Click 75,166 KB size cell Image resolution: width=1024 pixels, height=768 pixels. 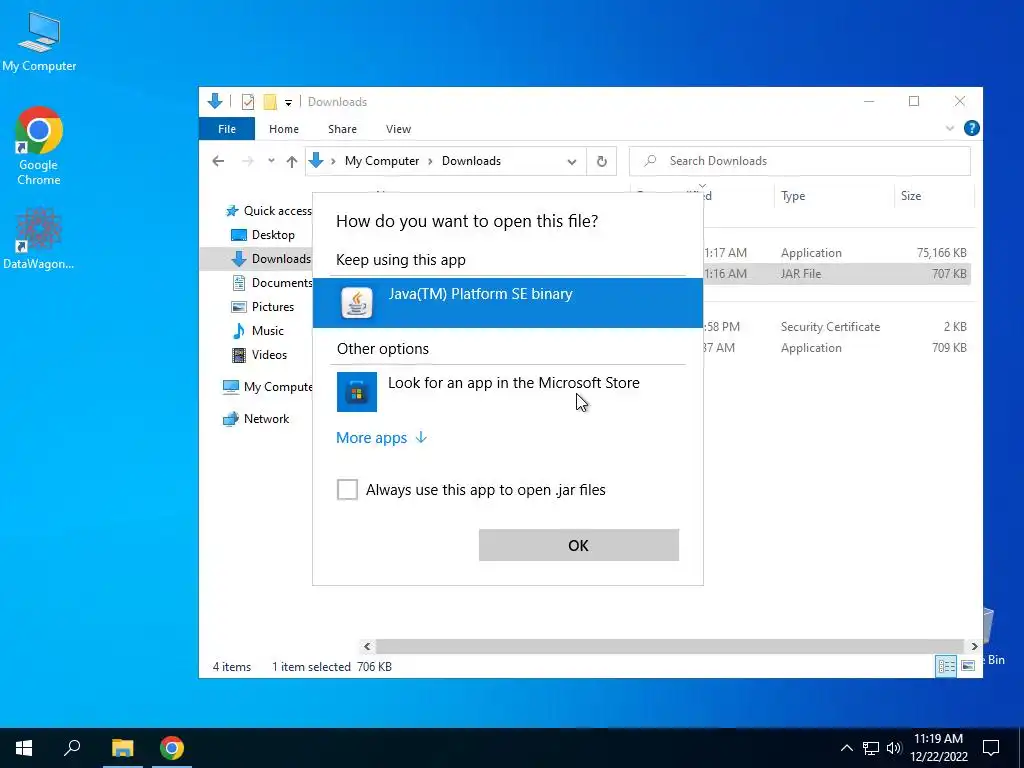(x=941, y=253)
